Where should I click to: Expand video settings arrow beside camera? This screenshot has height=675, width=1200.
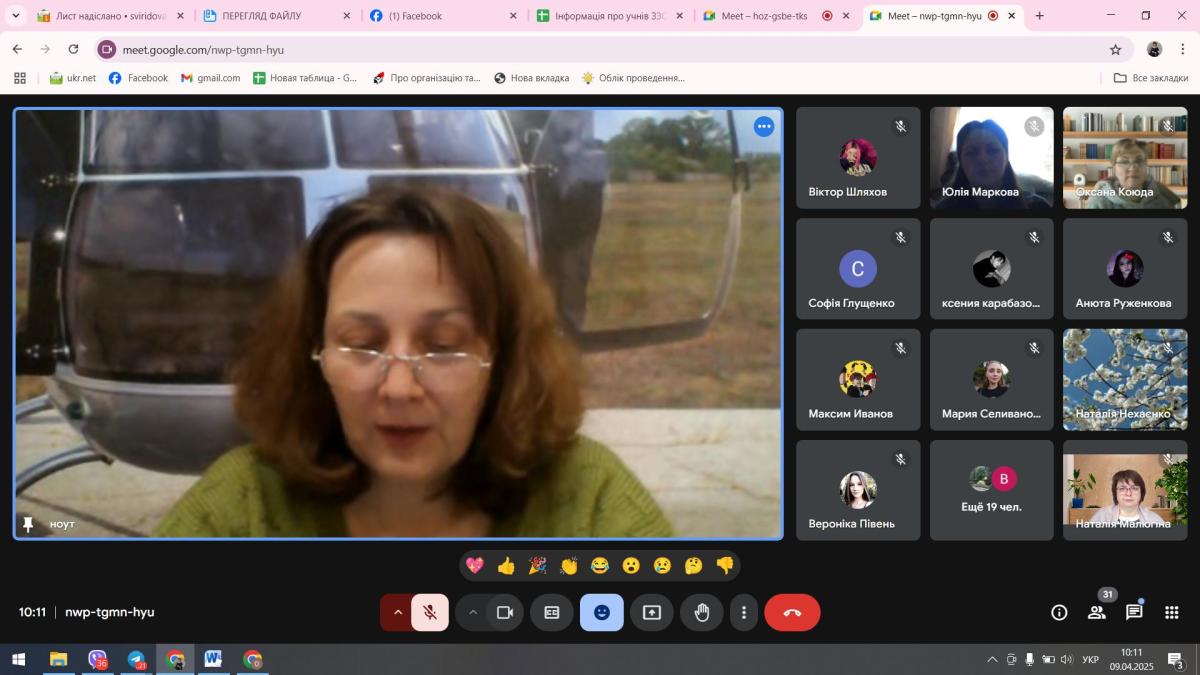(x=473, y=613)
